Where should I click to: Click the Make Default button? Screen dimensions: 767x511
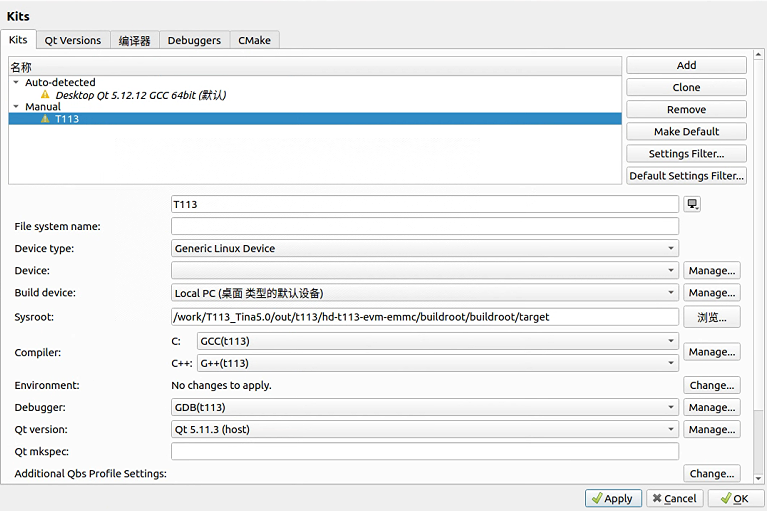point(686,131)
